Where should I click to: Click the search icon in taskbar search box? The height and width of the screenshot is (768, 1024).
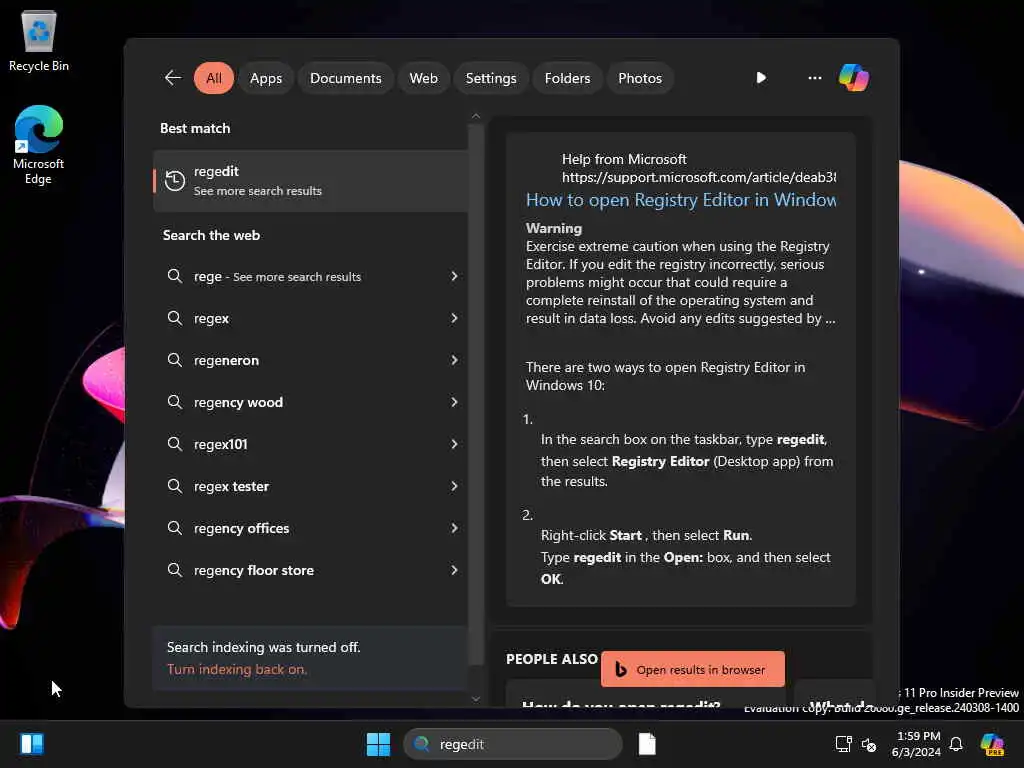pyautogui.click(x=422, y=744)
